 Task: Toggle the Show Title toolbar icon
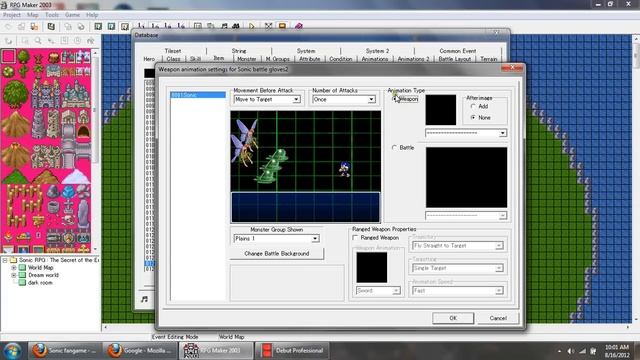tap(282, 27)
